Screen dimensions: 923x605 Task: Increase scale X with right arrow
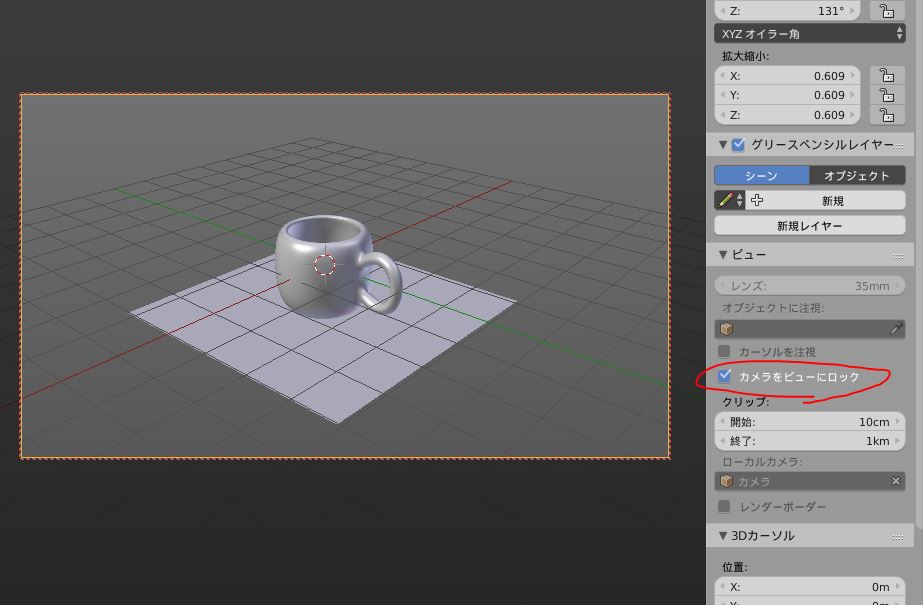[853, 75]
